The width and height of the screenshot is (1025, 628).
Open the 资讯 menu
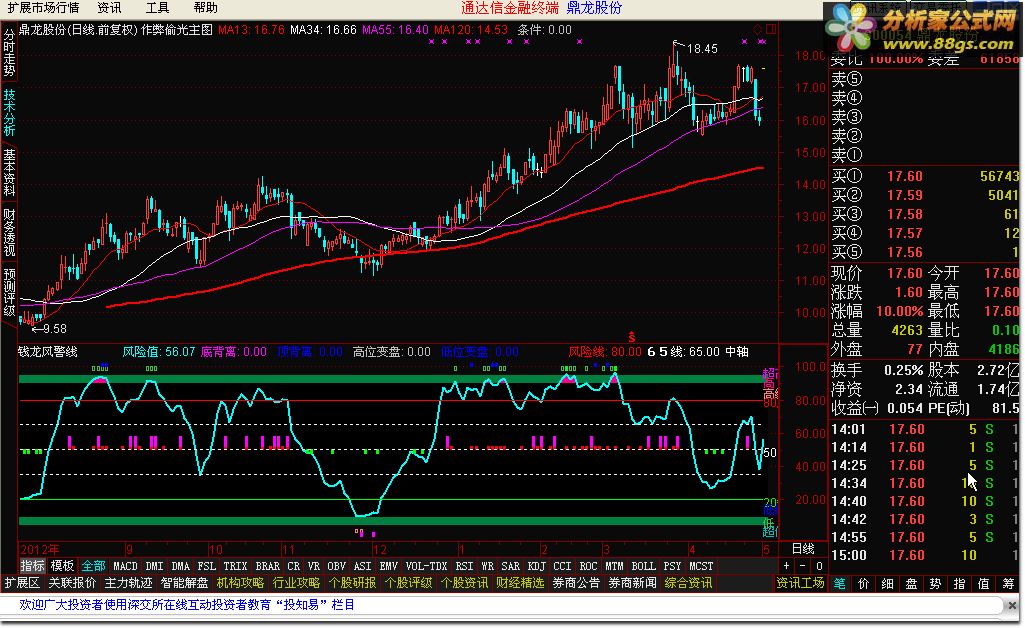tap(109, 8)
